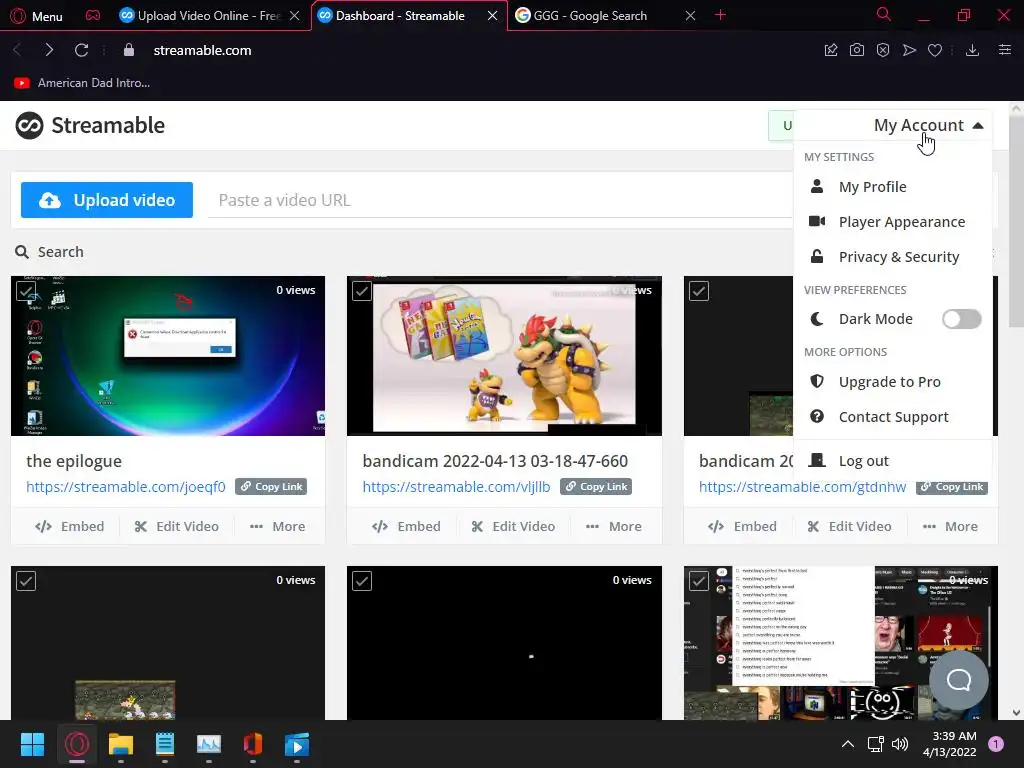
Task: Click the address bar showing streamable.com
Action: pos(202,50)
